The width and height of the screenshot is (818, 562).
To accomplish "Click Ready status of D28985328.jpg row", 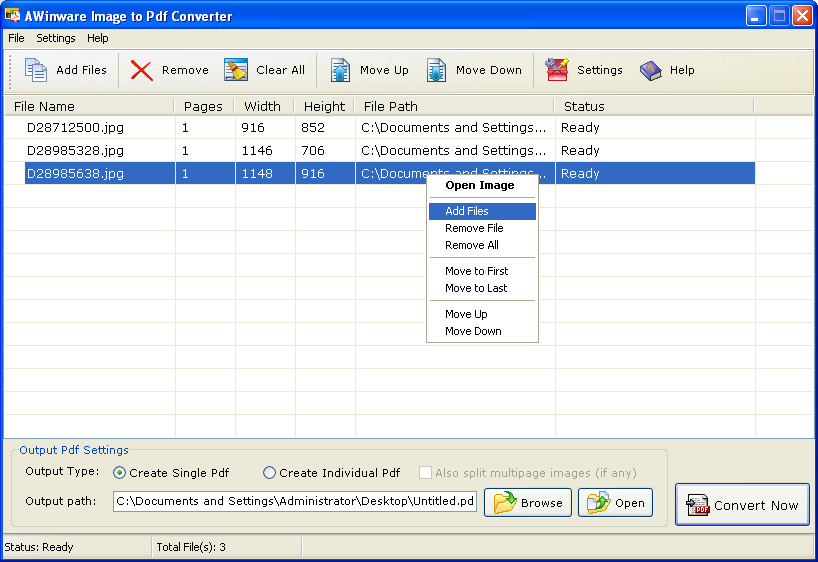I will [x=580, y=151].
